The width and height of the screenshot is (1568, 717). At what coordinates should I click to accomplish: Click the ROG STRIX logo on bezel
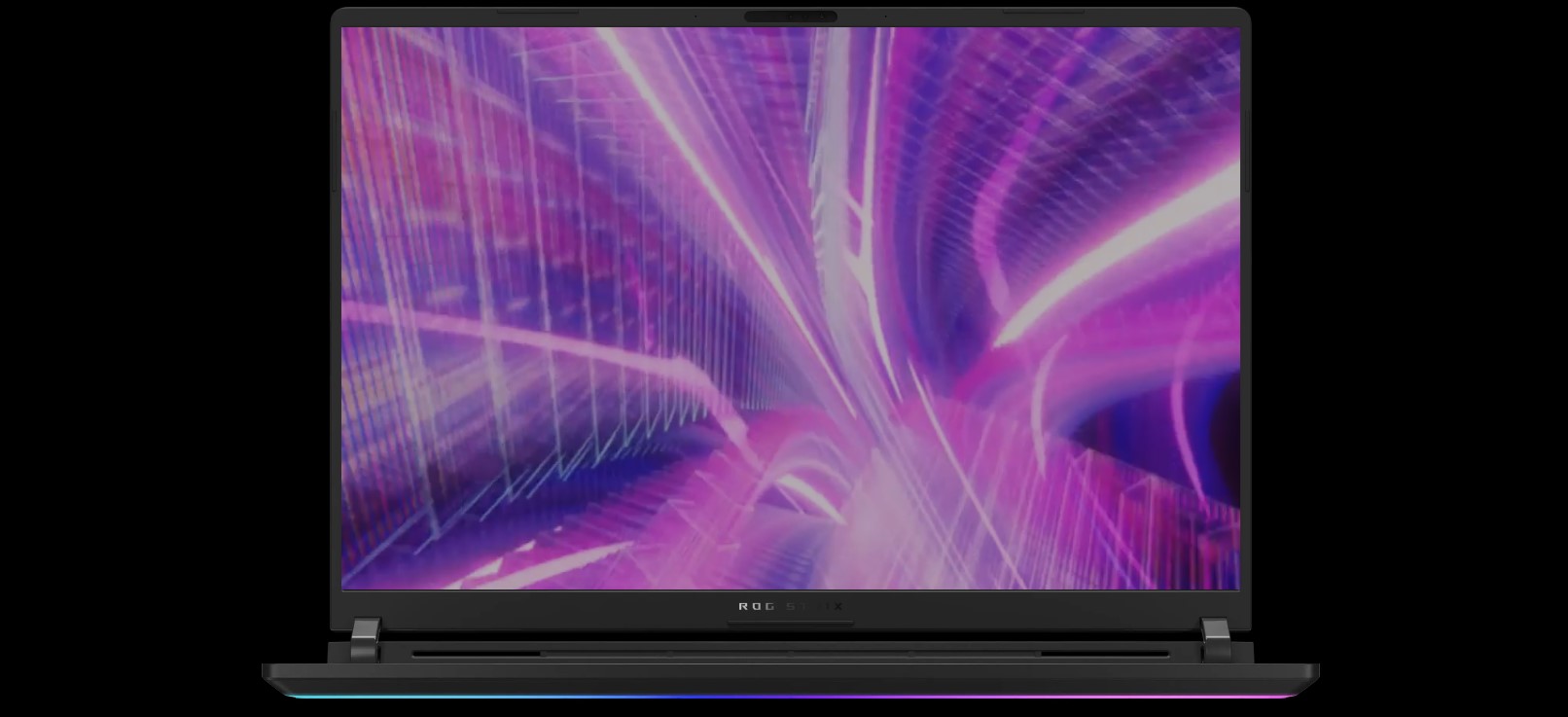pos(790,606)
